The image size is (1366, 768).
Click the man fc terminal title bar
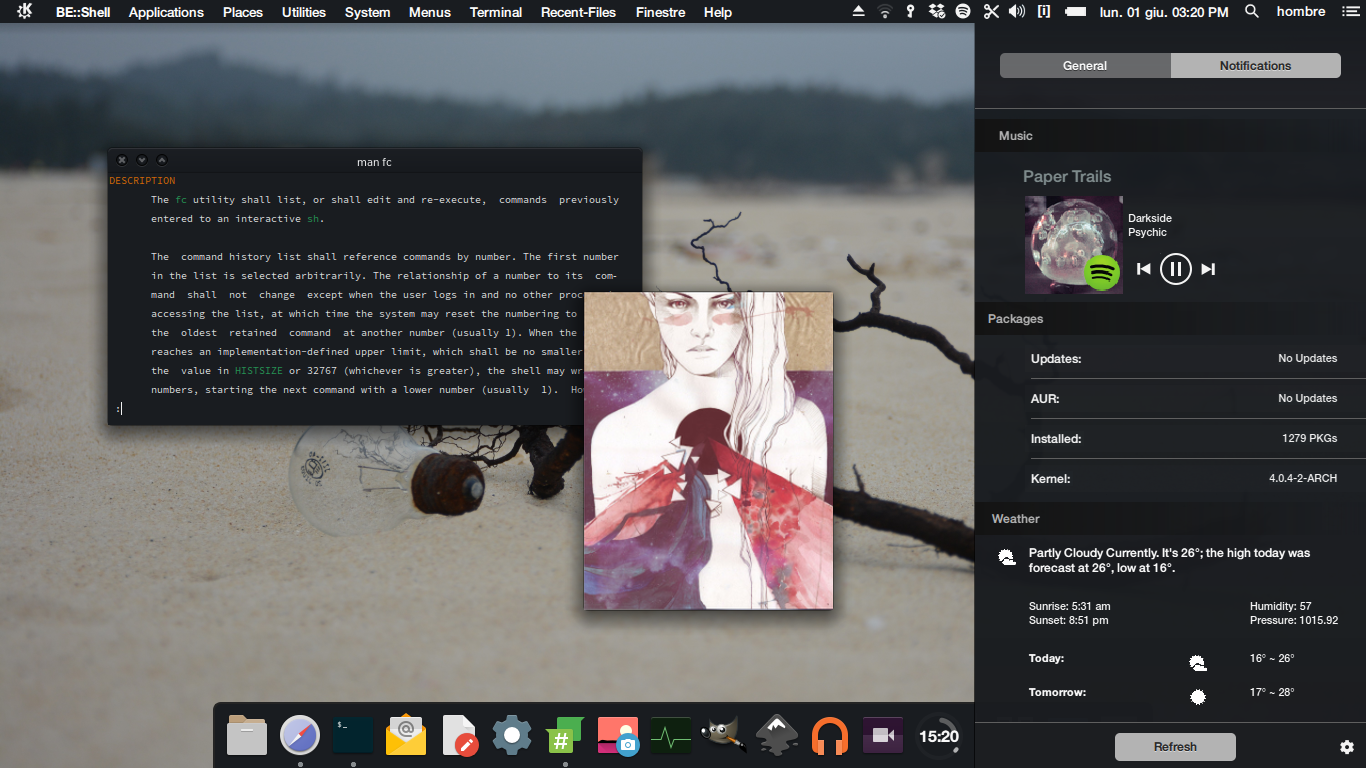click(x=375, y=161)
